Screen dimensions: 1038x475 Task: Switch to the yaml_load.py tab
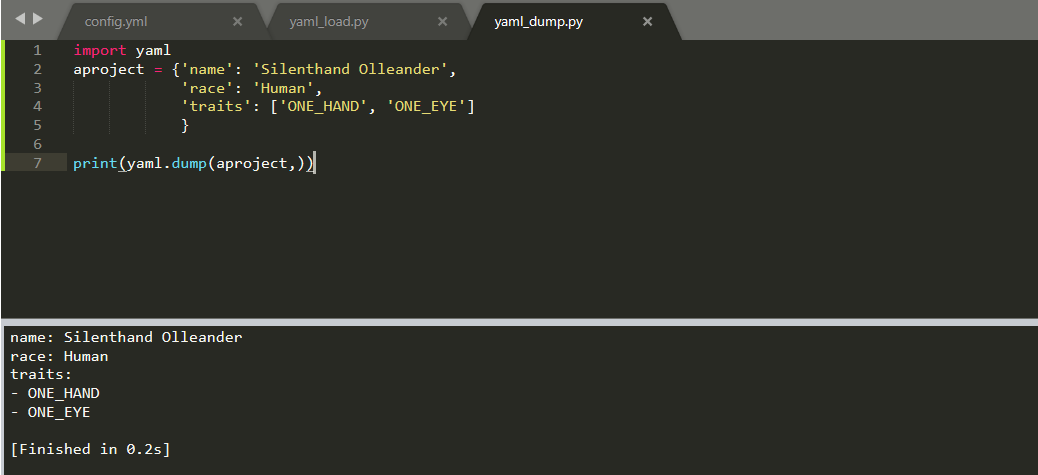click(x=329, y=22)
